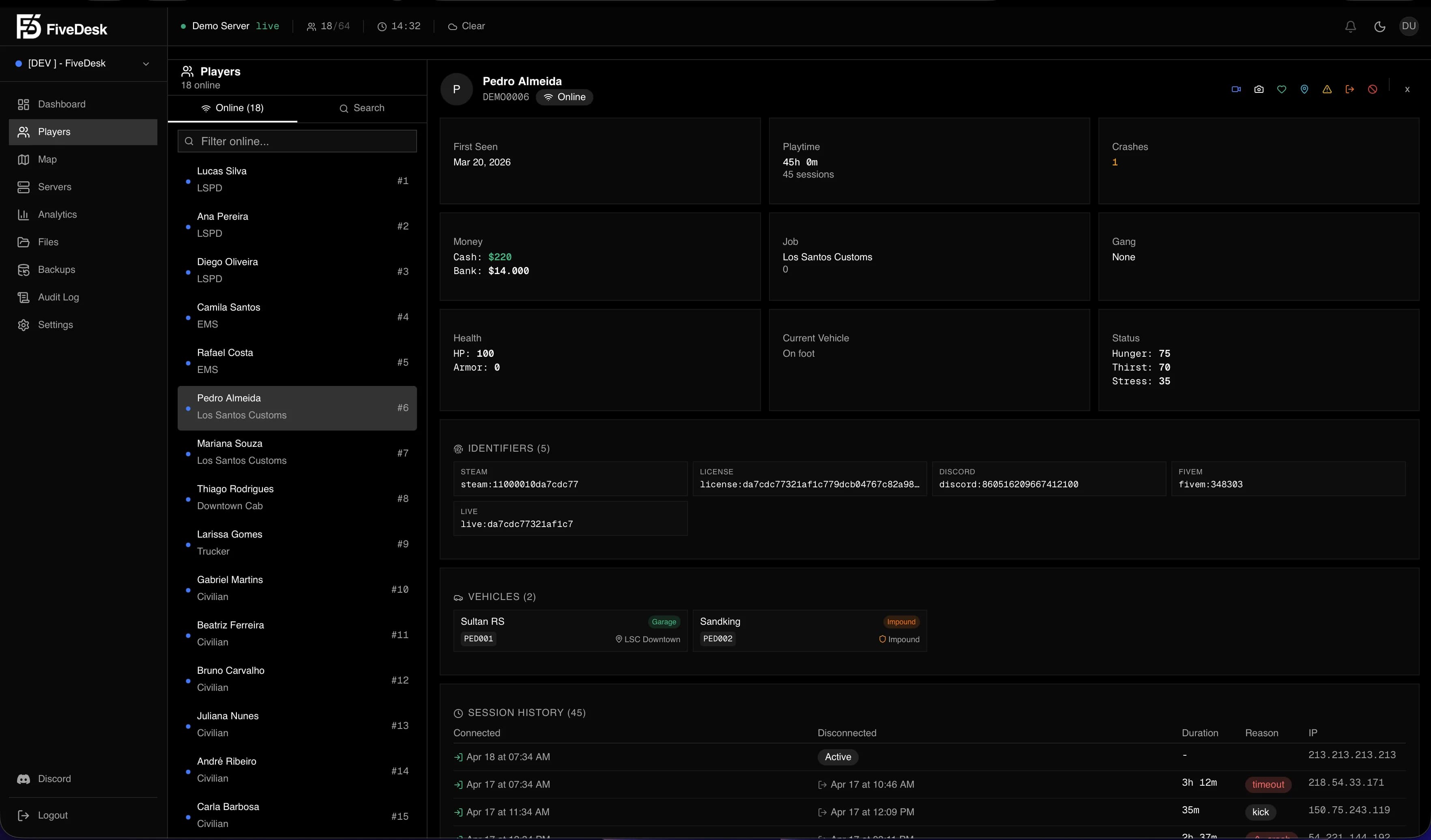Toggle dark mode with moon icon
Viewport: 1431px width, 840px height.
(x=1379, y=26)
